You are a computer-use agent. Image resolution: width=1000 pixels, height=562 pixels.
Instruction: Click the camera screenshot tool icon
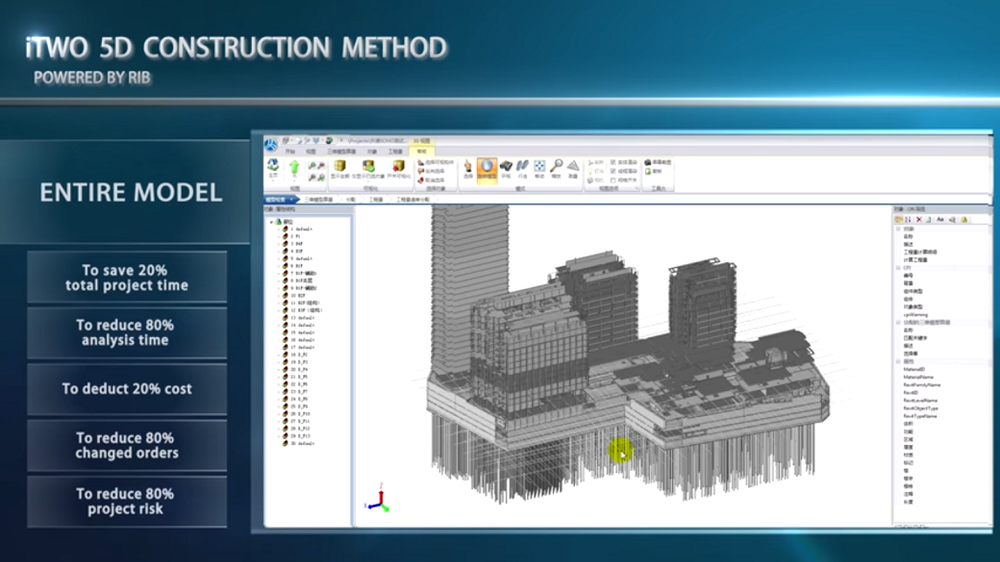[x=647, y=162]
